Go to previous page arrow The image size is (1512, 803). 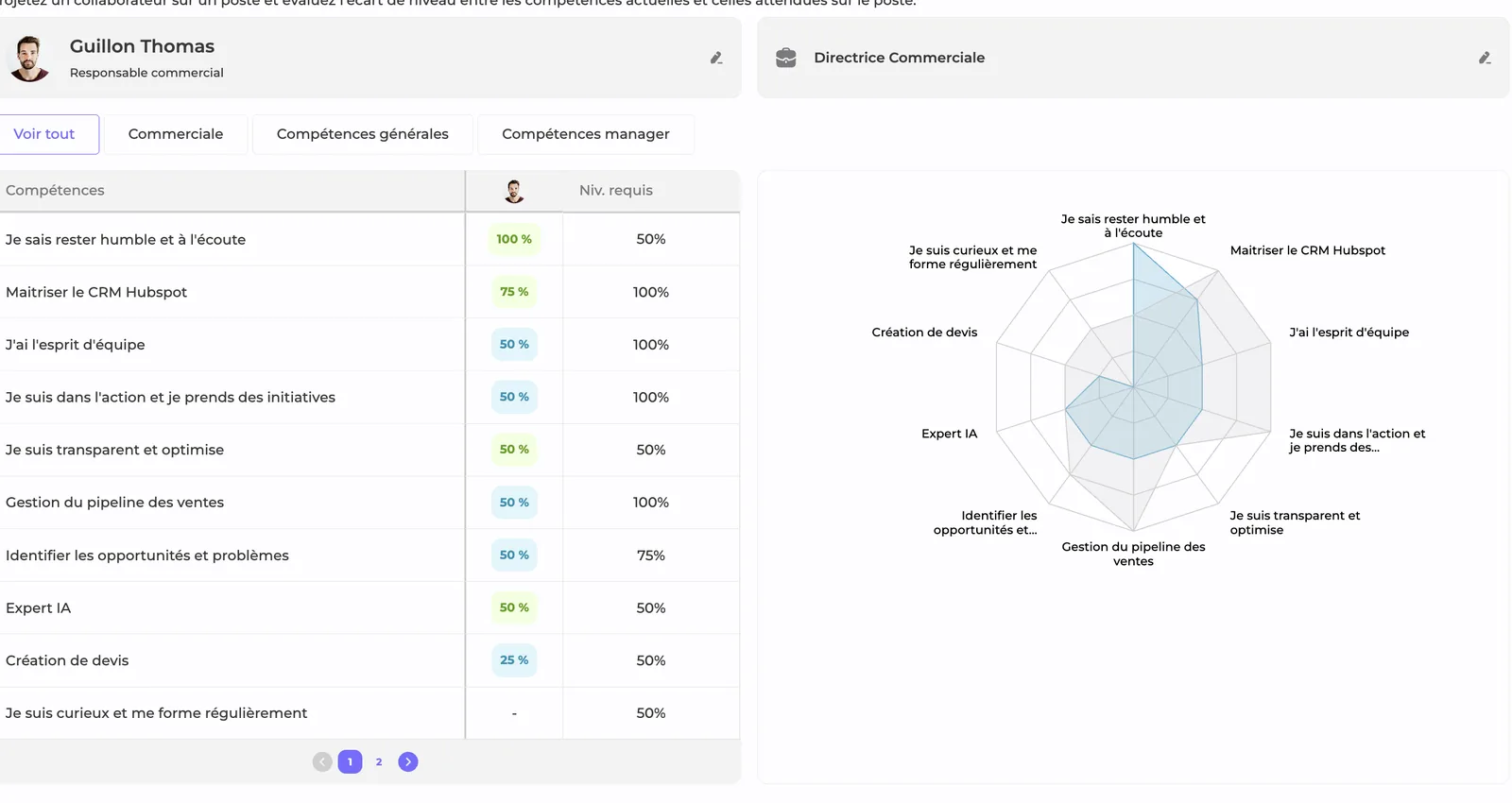click(322, 761)
